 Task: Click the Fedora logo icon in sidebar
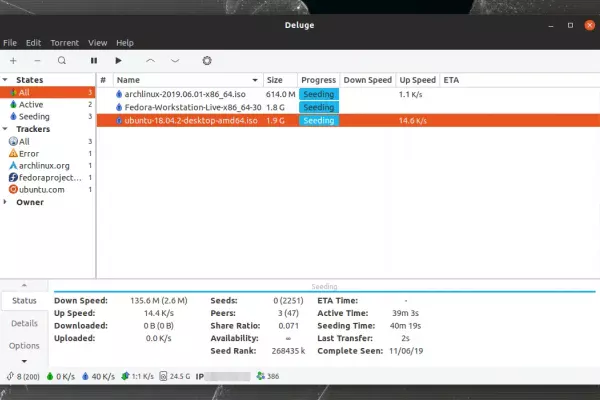[13, 177]
